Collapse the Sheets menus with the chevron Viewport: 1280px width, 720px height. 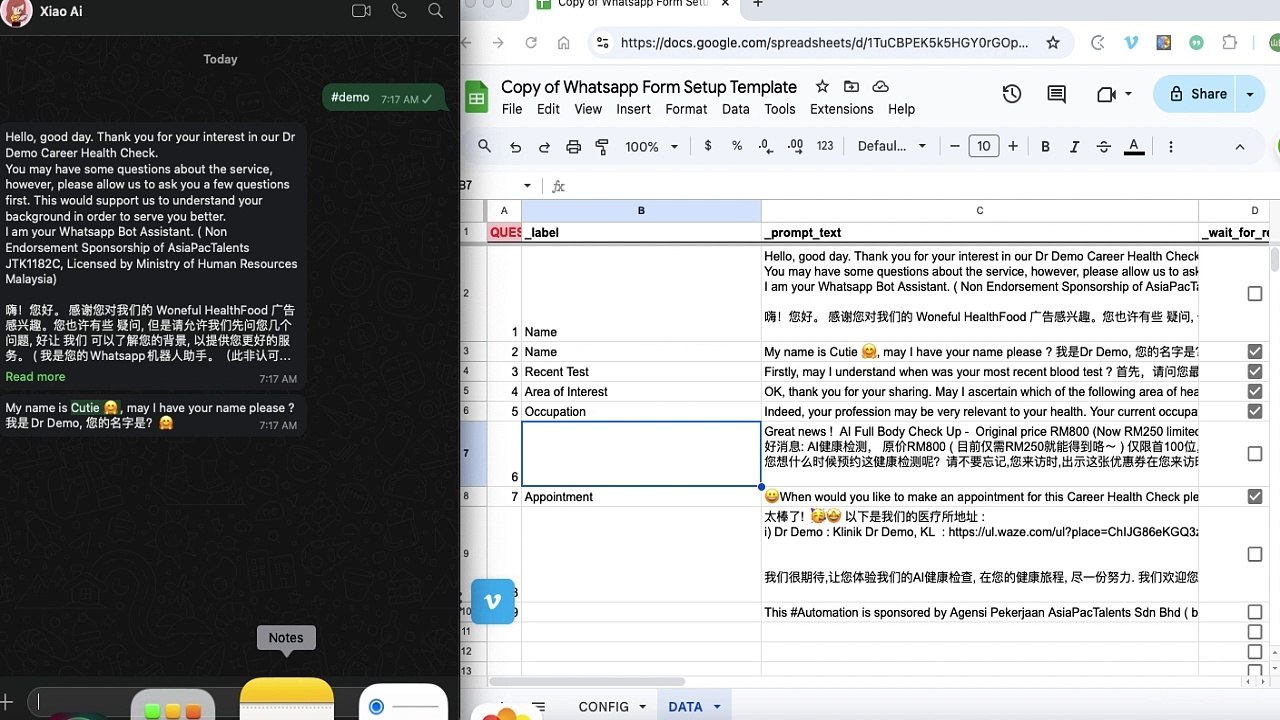pyautogui.click(x=1240, y=146)
